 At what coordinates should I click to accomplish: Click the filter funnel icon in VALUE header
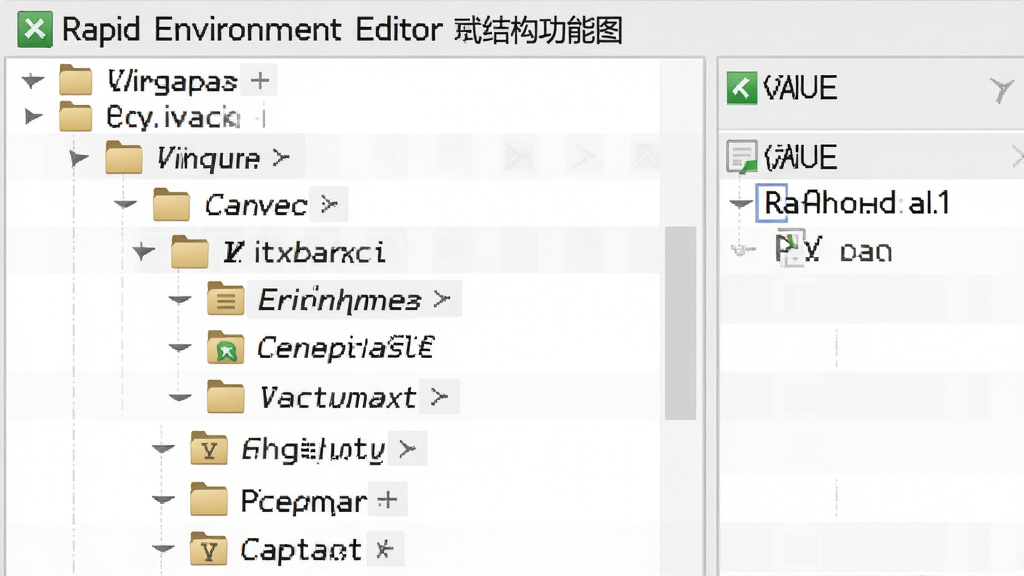click(x=1001, y=90)
